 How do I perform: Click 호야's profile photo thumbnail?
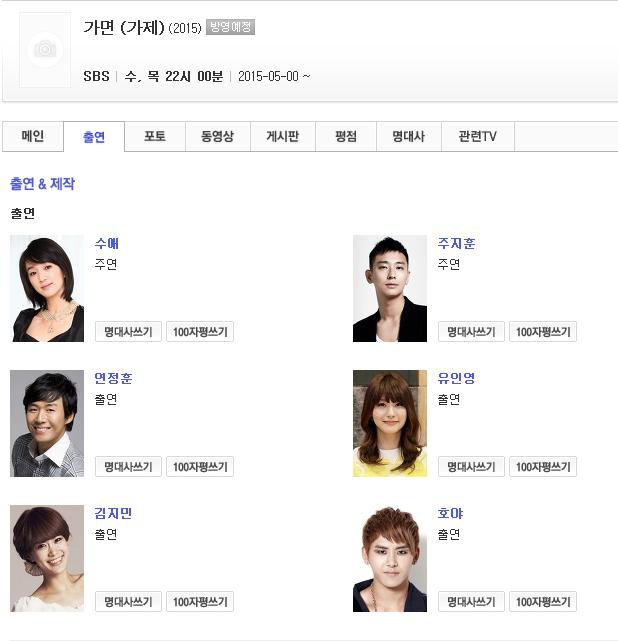(x=390, y=558)
